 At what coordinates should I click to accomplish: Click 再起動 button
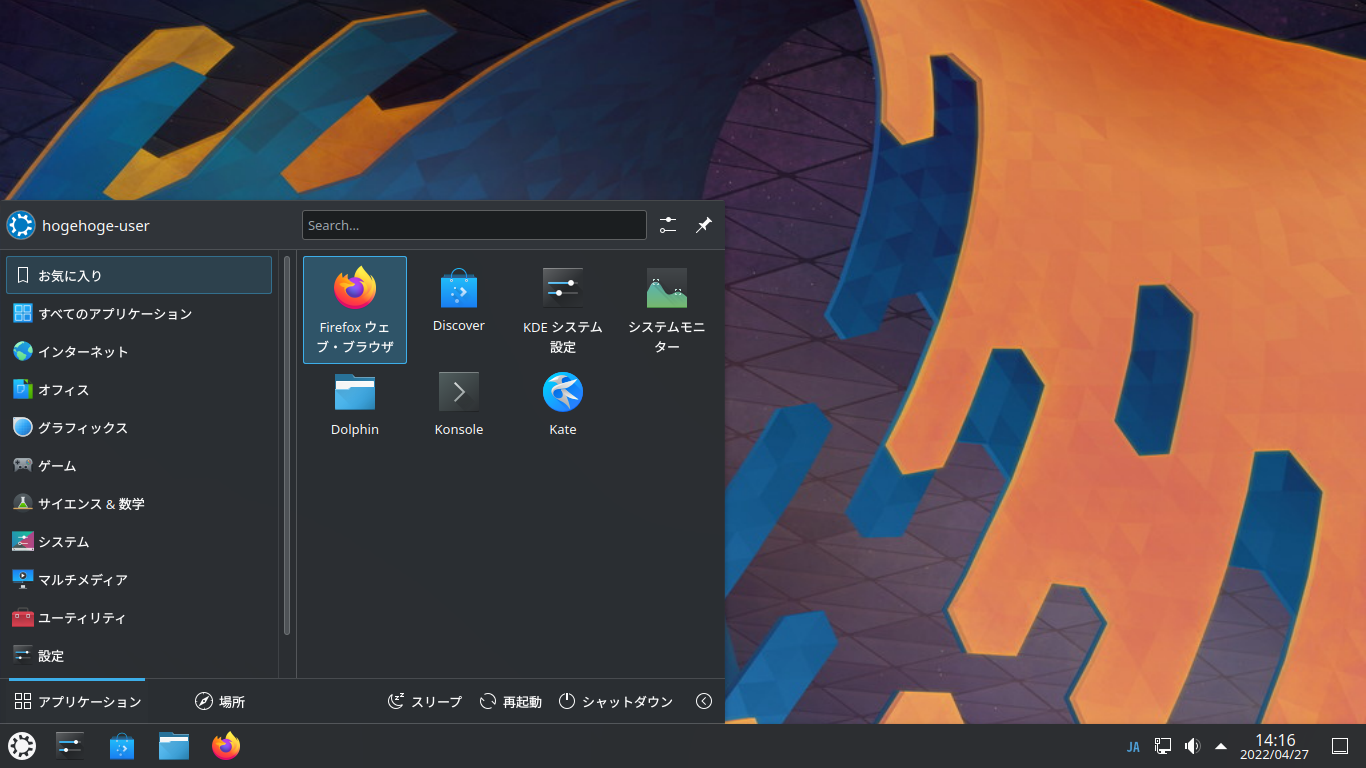[510, 701]
